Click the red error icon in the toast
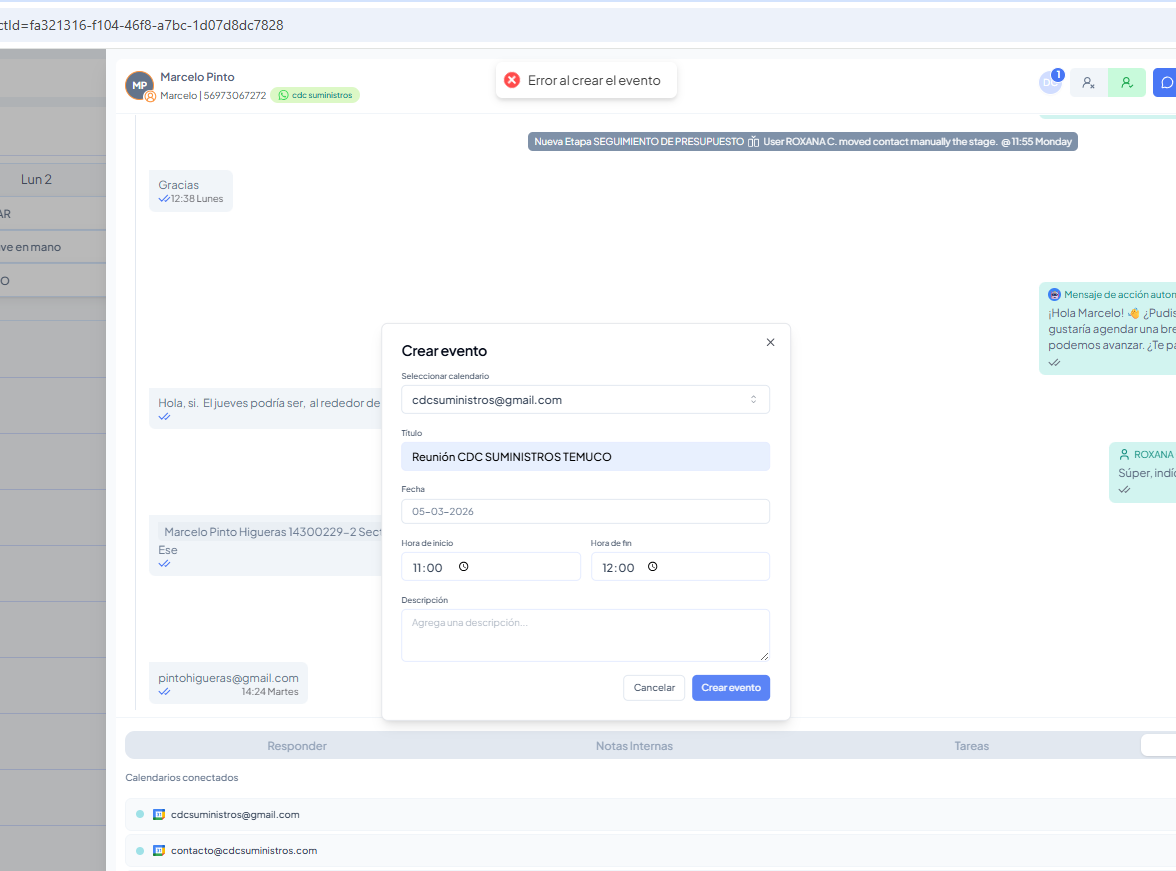Screen dimensions: 1176x871 (512, 80)
